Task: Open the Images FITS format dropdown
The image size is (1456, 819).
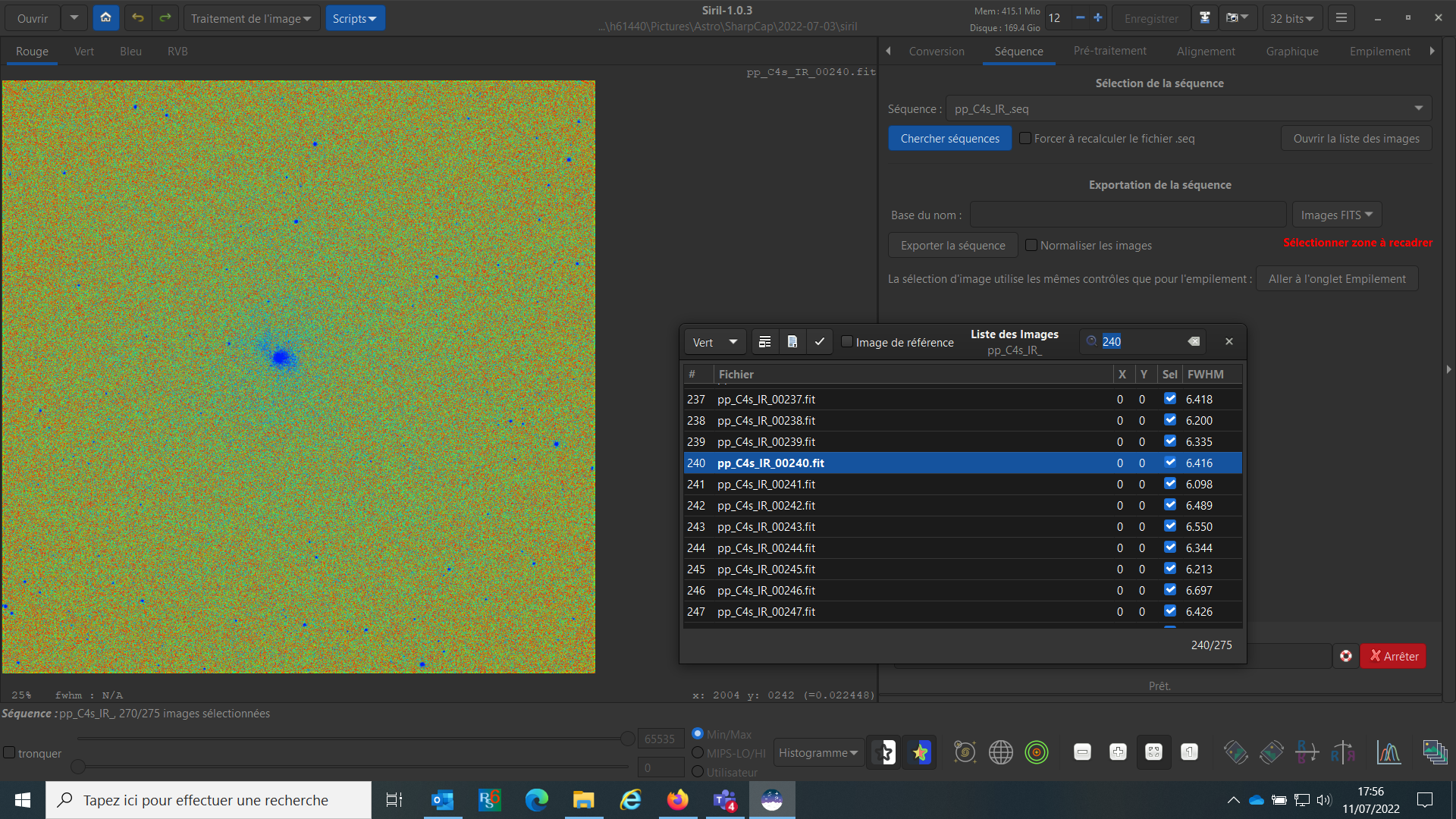Action: pos(1336,215)
